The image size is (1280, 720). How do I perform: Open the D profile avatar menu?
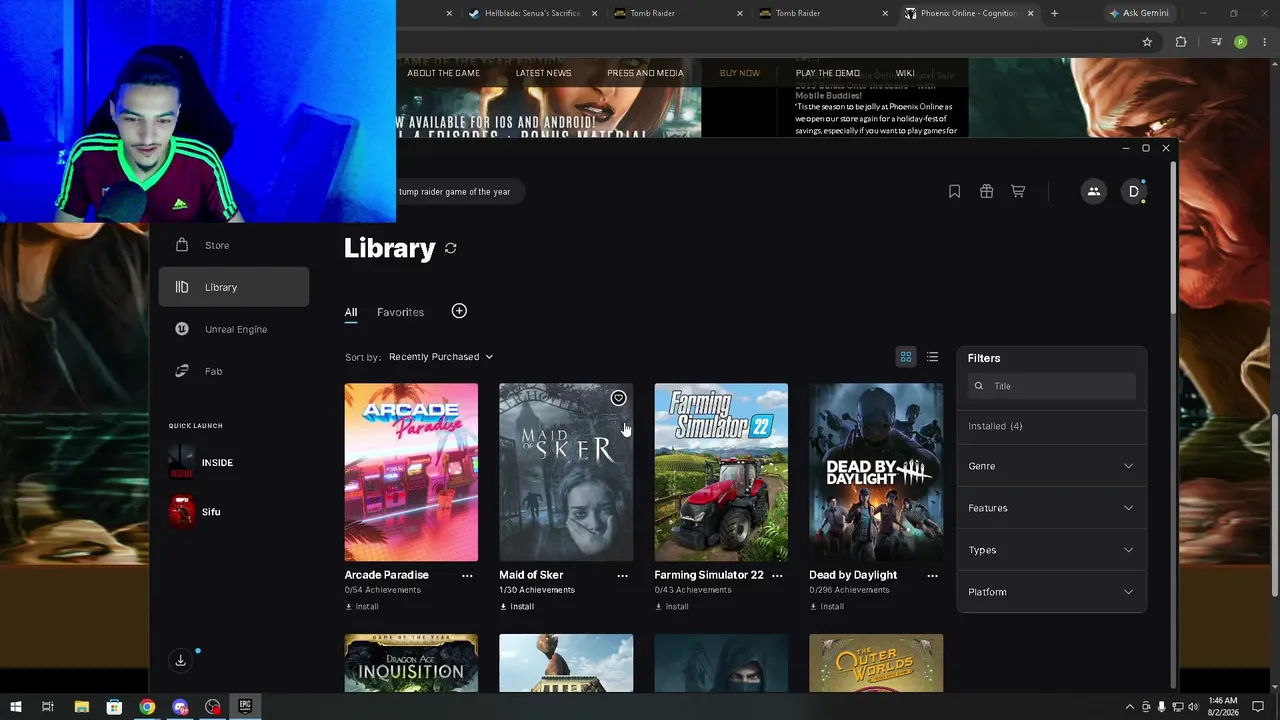point(1133,191)
